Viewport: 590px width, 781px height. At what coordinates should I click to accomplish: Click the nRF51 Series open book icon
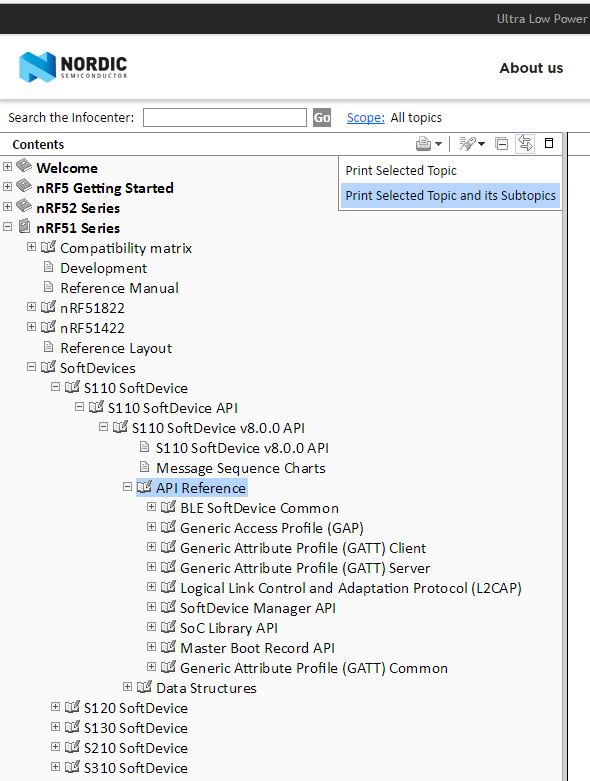(24, 226)
